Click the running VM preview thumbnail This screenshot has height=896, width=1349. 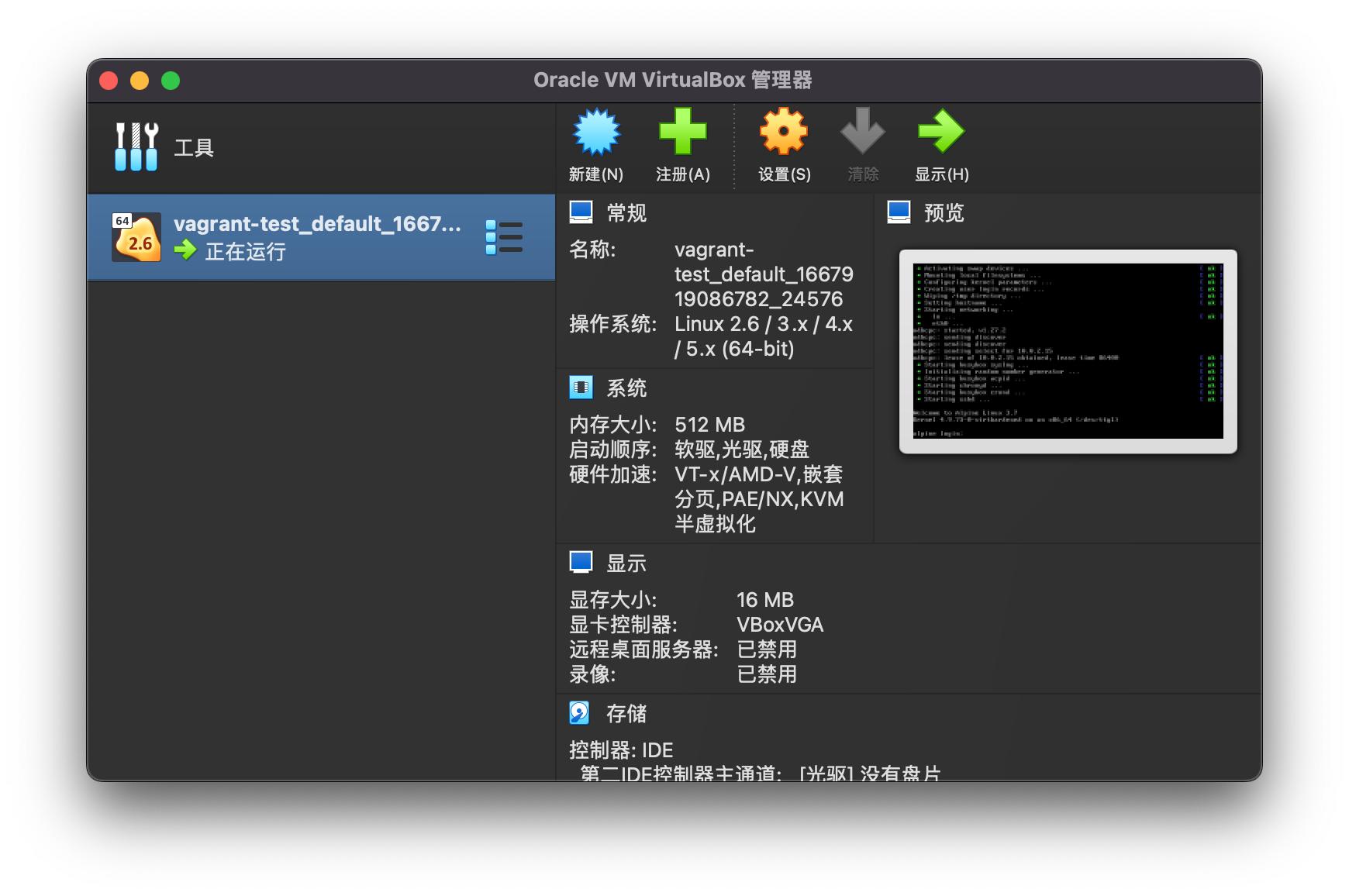point(1065,350)
